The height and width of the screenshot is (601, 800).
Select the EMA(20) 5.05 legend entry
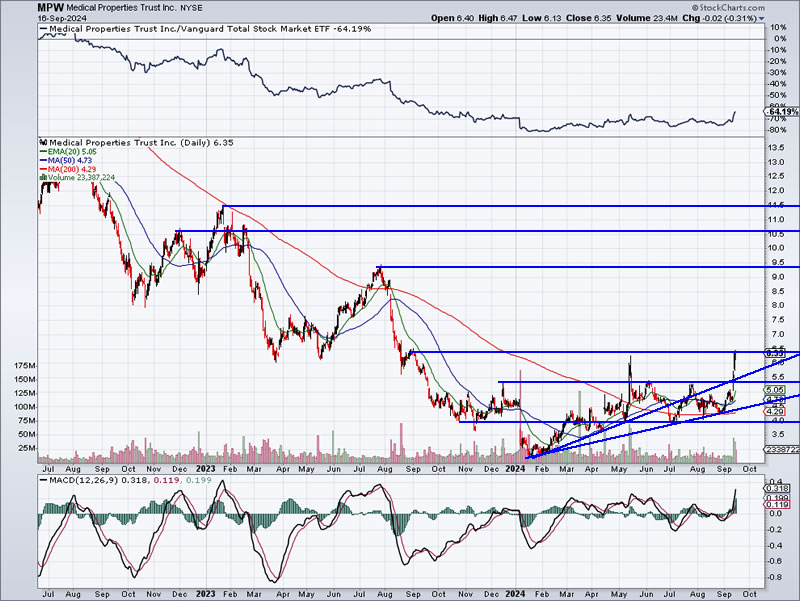[68, 152]
